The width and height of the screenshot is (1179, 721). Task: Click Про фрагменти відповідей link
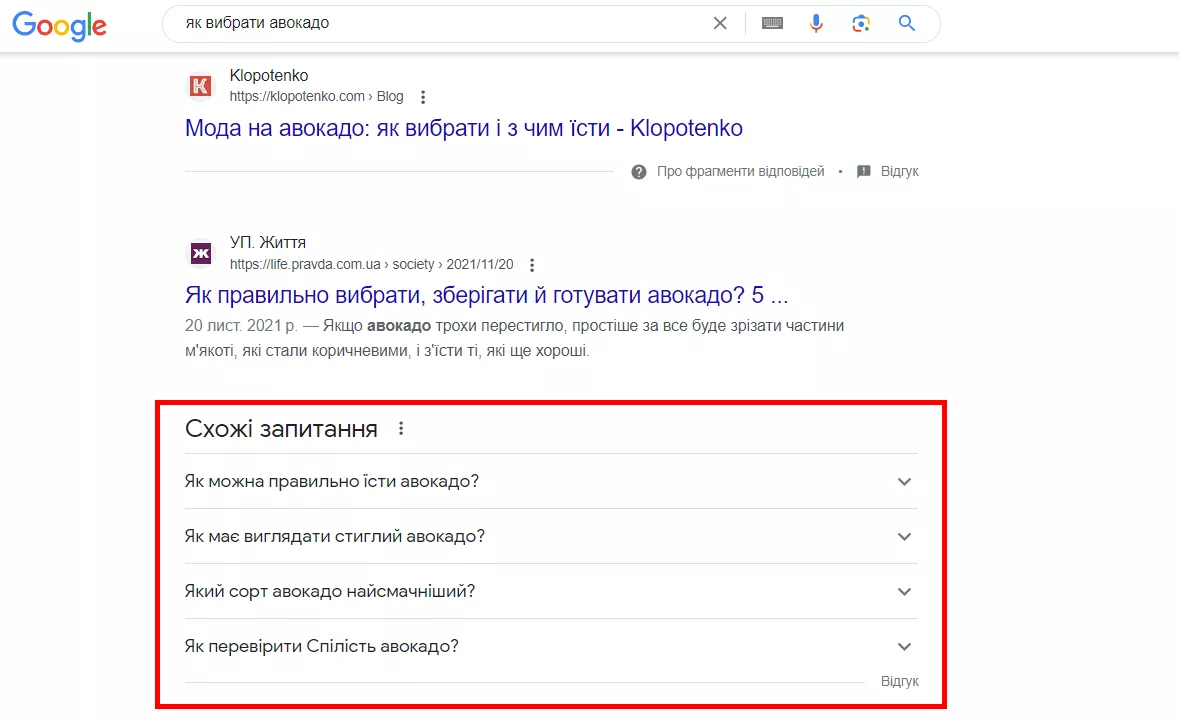741,171
